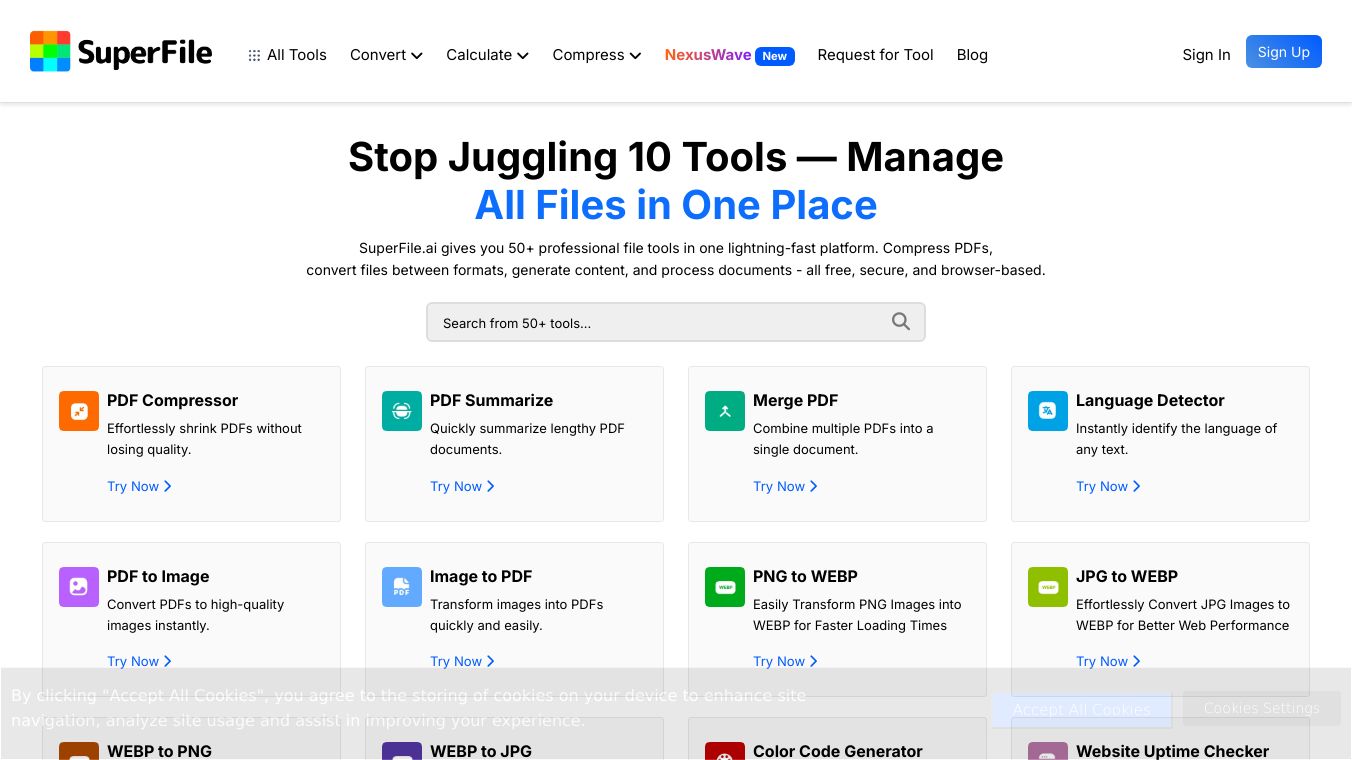This screenshot has width=1352, height=760.
Task: Click Try Now under Language Detector
Action: [x=1108, y=486]
